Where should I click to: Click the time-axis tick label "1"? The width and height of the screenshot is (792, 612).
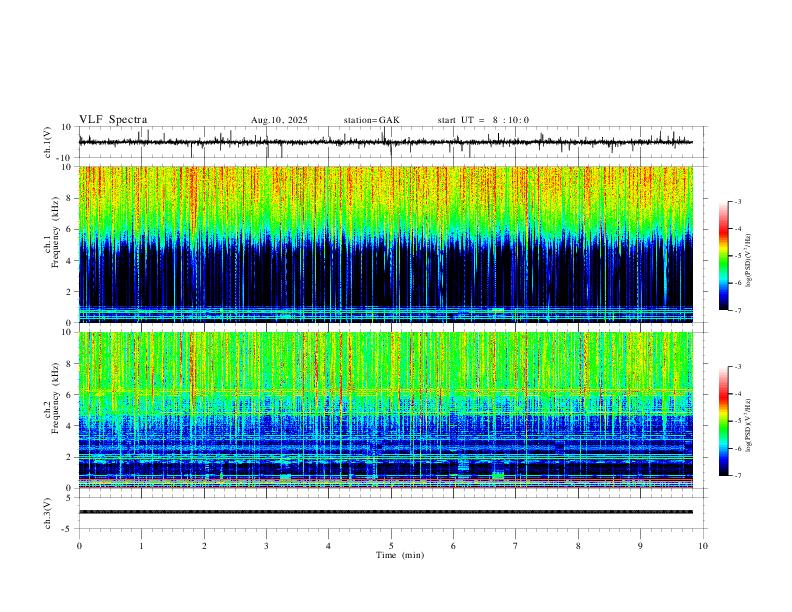[x=141, y=546]
